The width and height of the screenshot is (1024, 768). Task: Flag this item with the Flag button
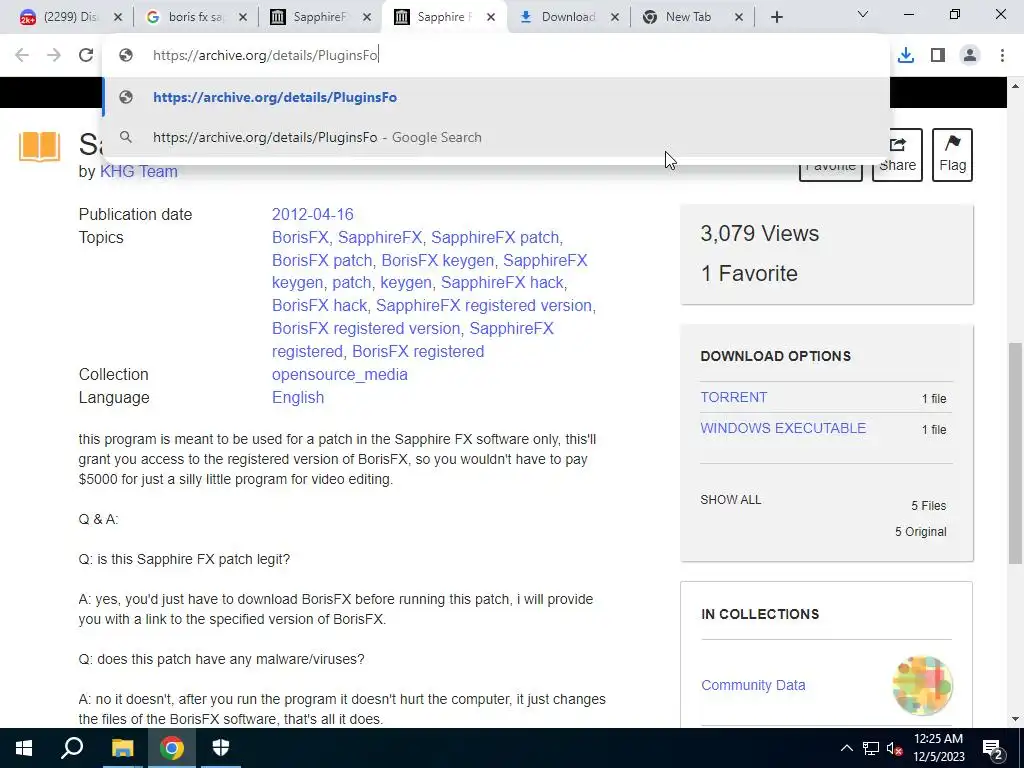(952, 155)
